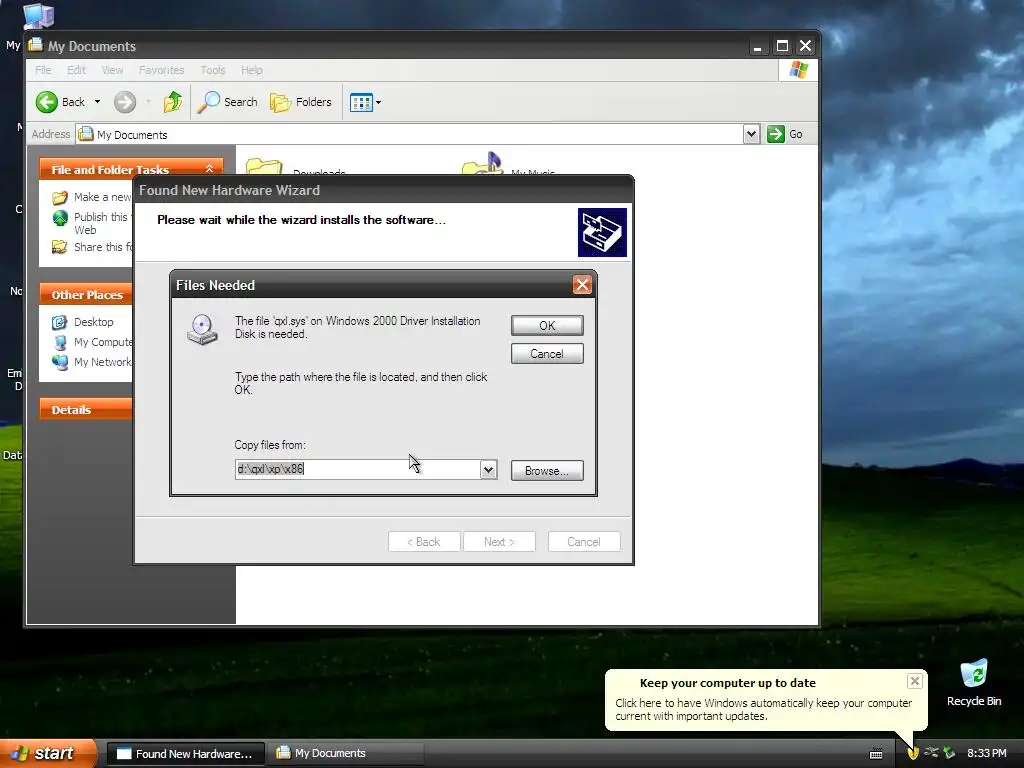Screen dimensions: 1024x768
Task: Click the Safely Remove Hardware tray icon
Action: coord(949,753)
